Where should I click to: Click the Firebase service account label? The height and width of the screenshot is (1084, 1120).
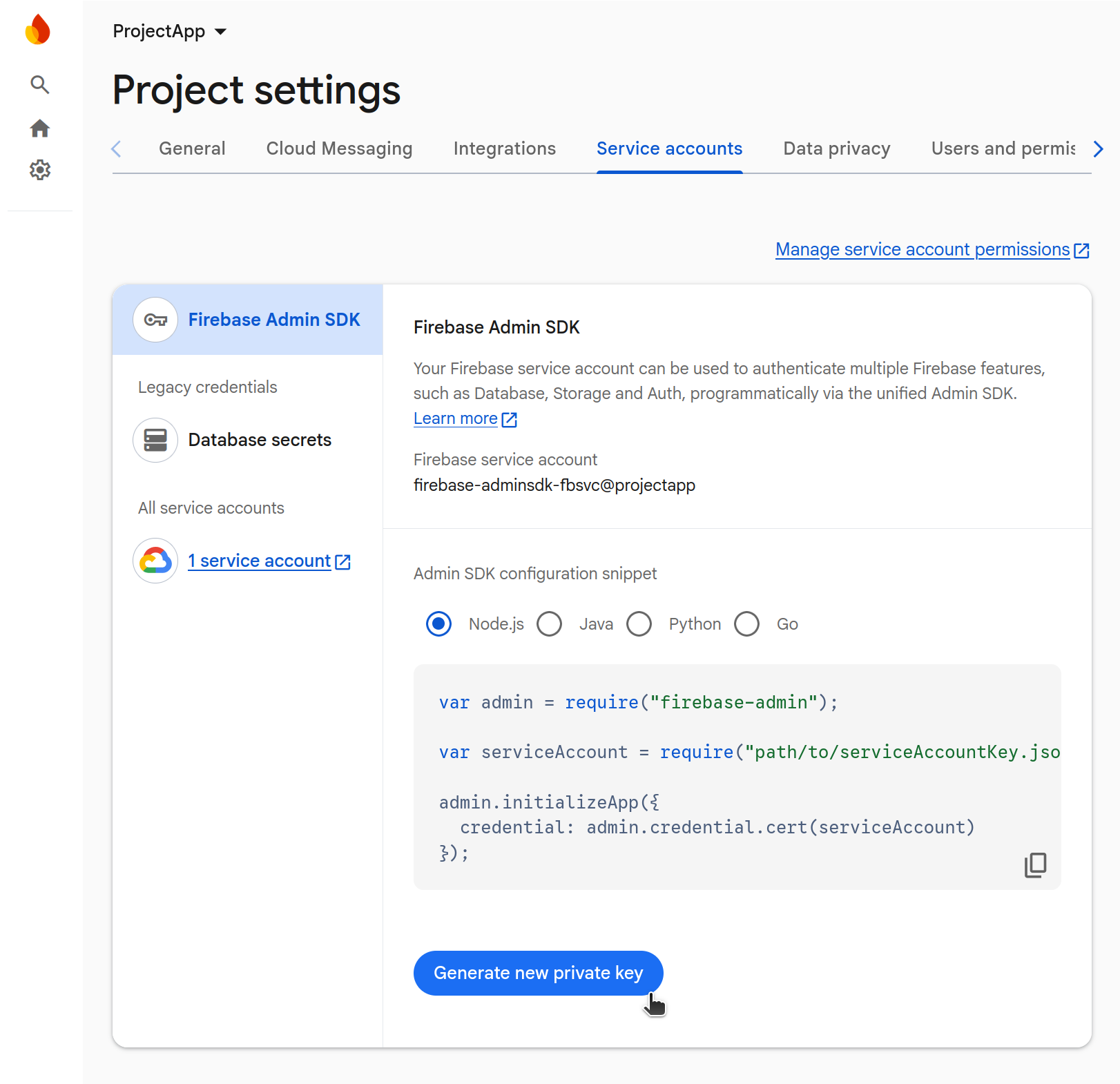[505, 460]
